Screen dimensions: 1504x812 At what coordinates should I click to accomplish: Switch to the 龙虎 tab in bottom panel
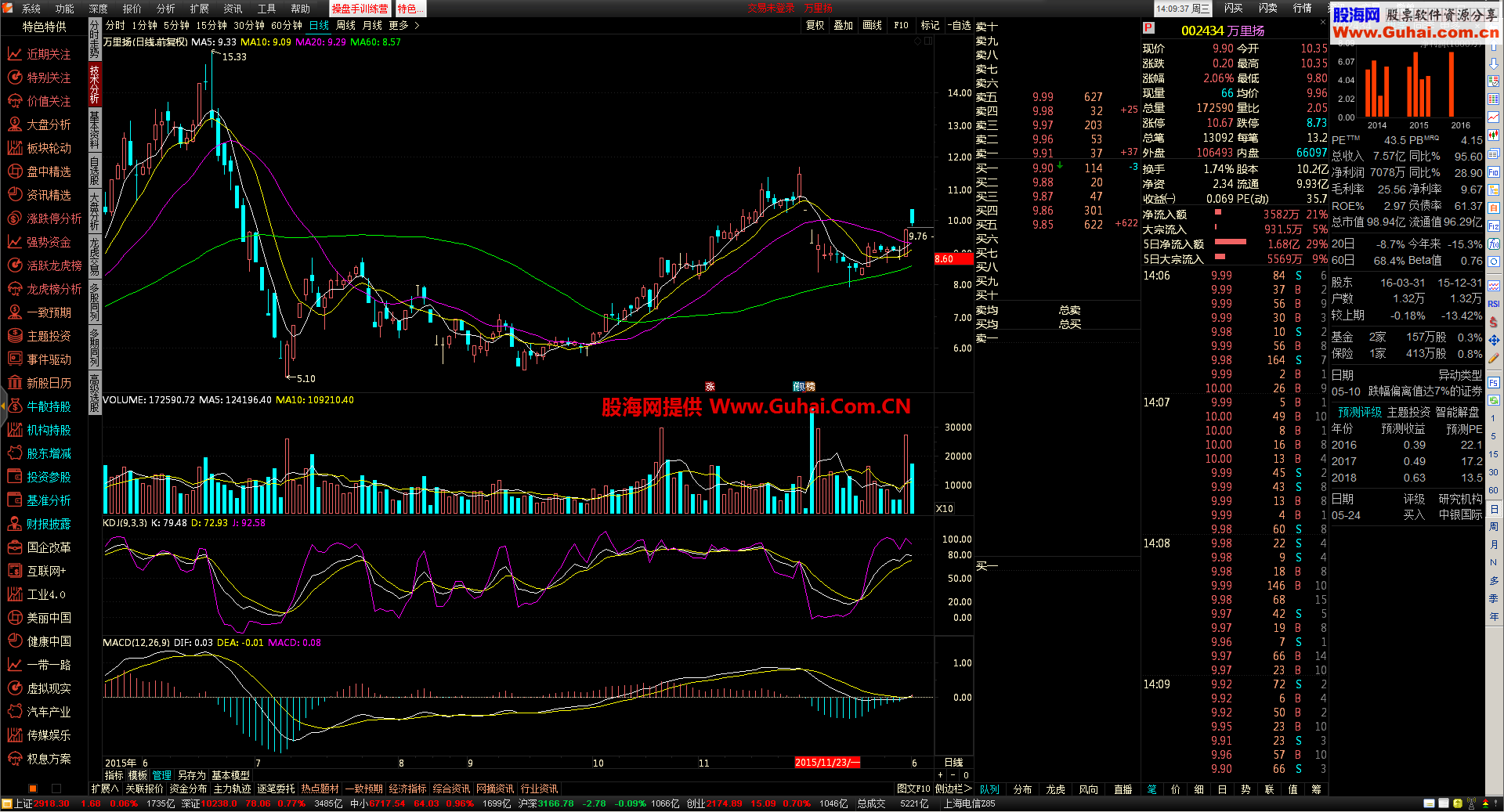[x=1055, y=789]
